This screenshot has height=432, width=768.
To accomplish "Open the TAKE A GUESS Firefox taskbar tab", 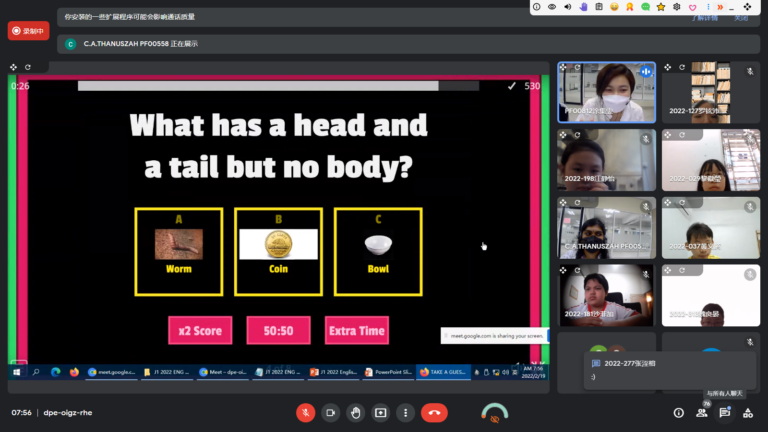I will tap(442, 371).
